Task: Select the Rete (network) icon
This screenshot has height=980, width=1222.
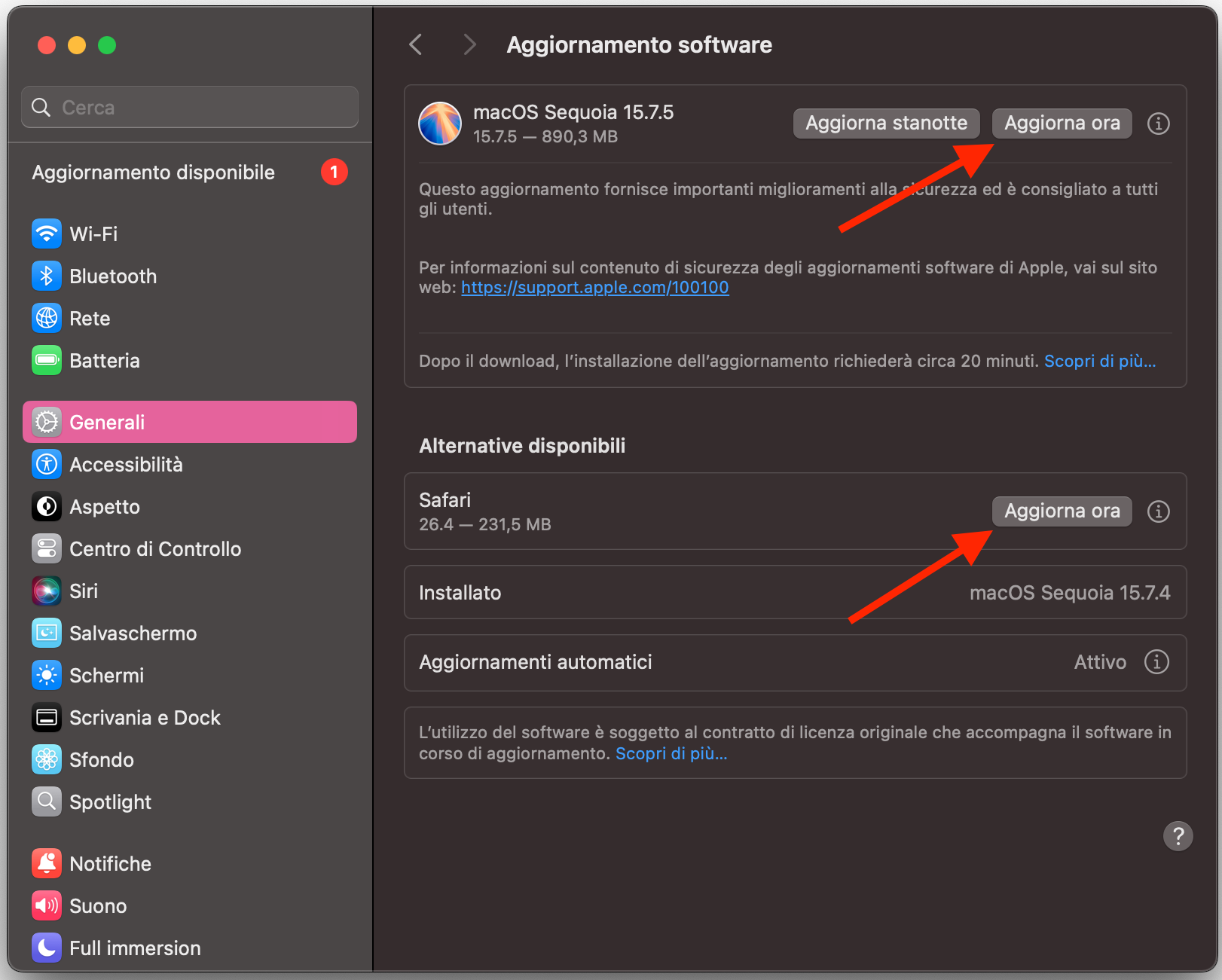Action: [x=46, y=318]
